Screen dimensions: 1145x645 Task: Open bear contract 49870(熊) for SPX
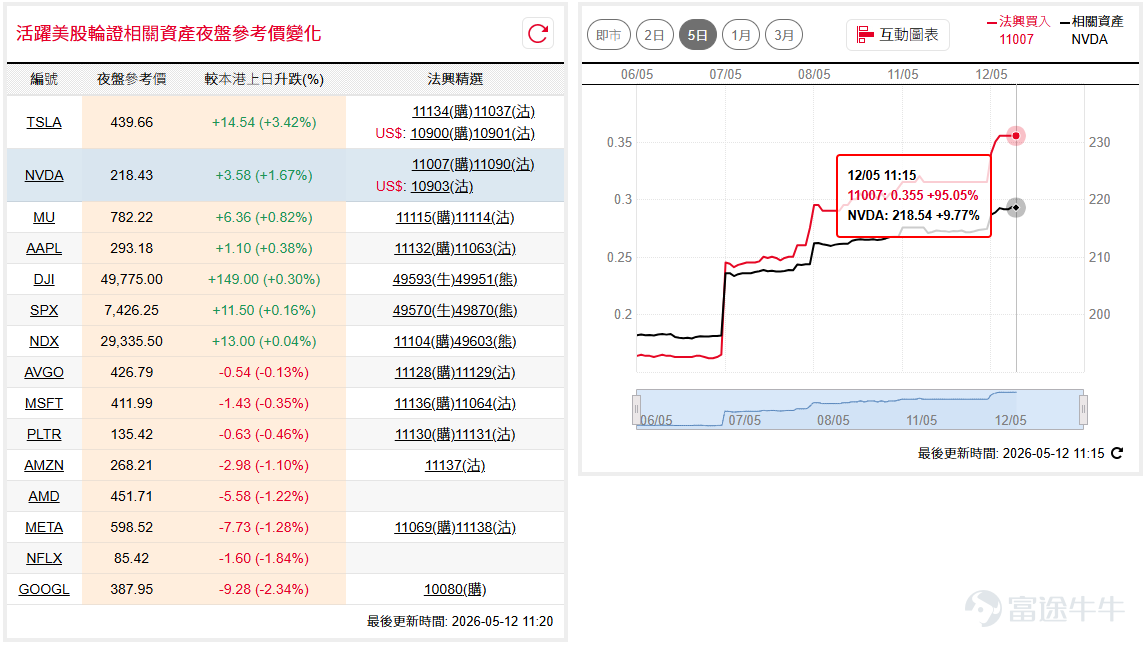486,310
